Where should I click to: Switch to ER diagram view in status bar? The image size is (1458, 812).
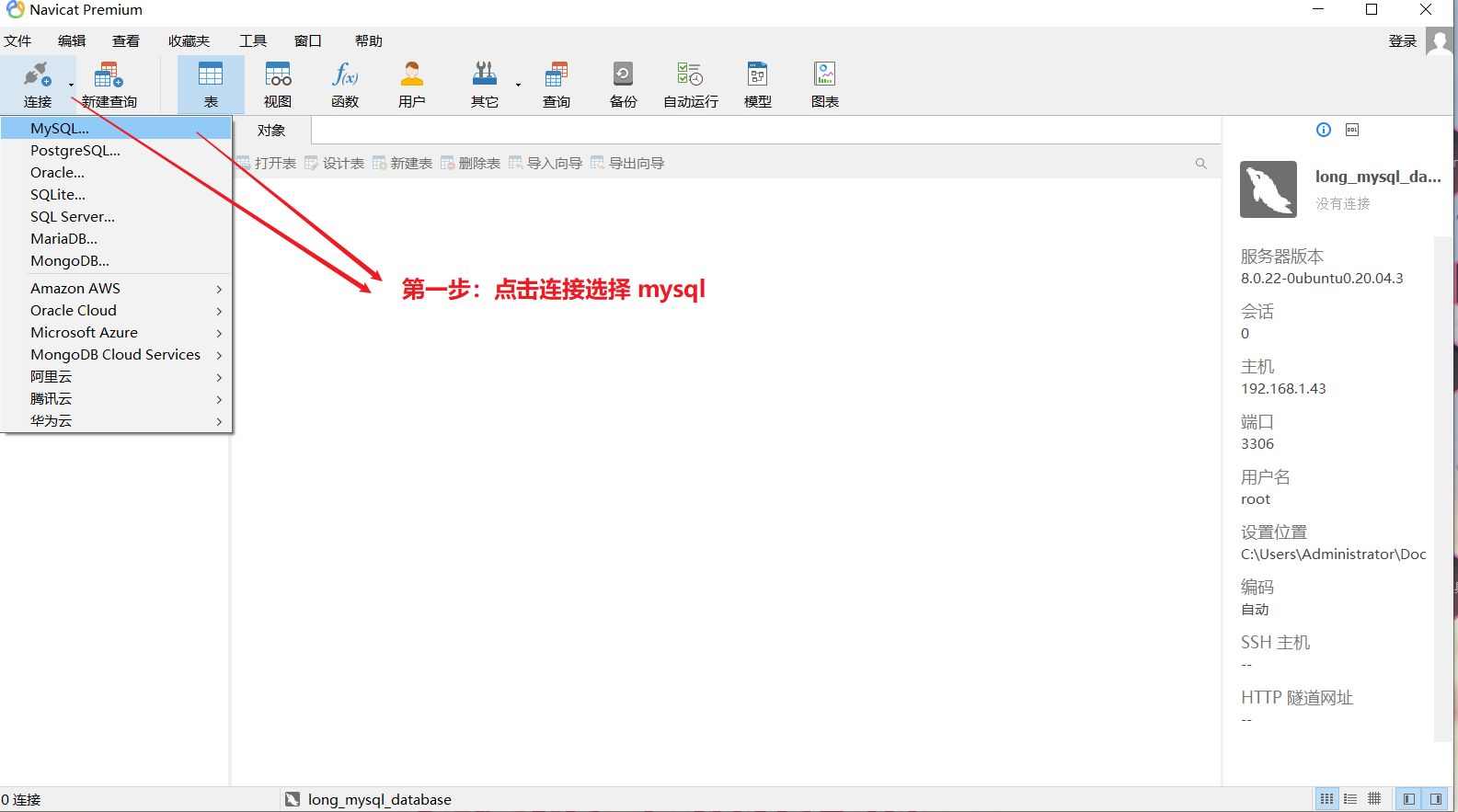tap(1374, 799)
